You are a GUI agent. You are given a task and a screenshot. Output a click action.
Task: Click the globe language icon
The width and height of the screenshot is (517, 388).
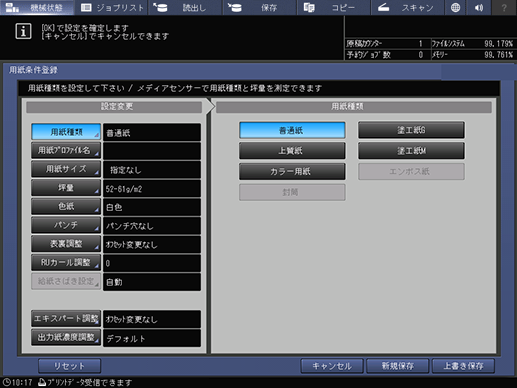pos(455,7)
